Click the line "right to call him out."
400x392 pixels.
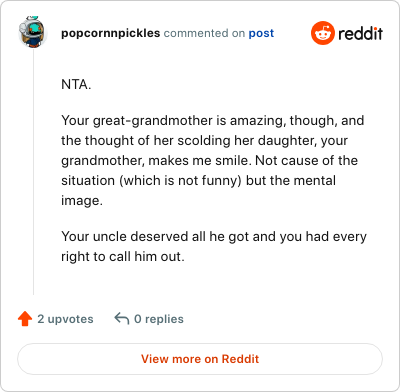pyautogui.click(x=123, y=257)
